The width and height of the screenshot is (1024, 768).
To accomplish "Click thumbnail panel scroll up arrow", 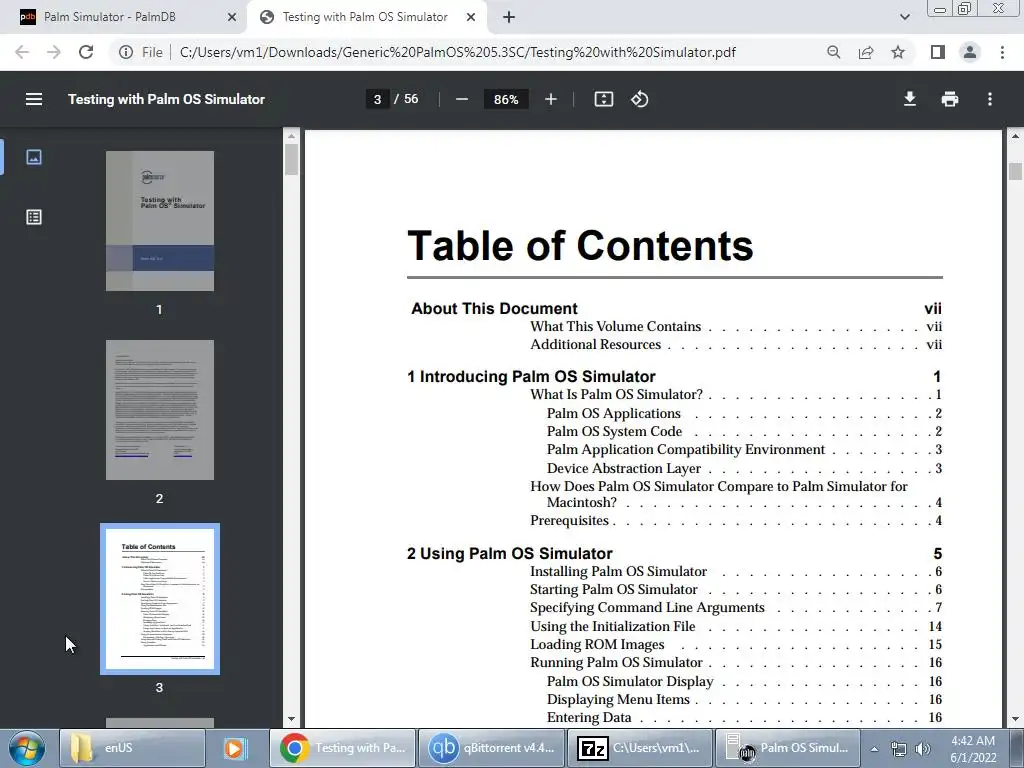I will 291,136.
